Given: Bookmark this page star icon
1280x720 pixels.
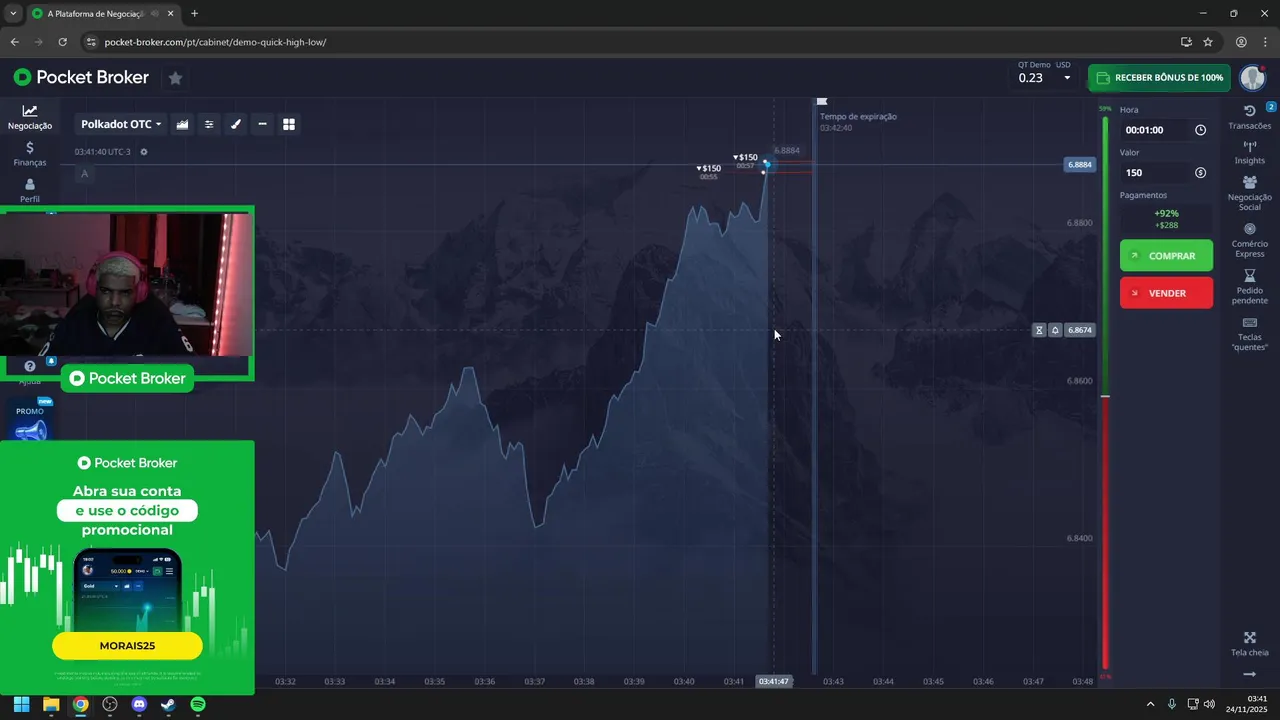Looking at the screenshot, I should [x=1208, y=42].
